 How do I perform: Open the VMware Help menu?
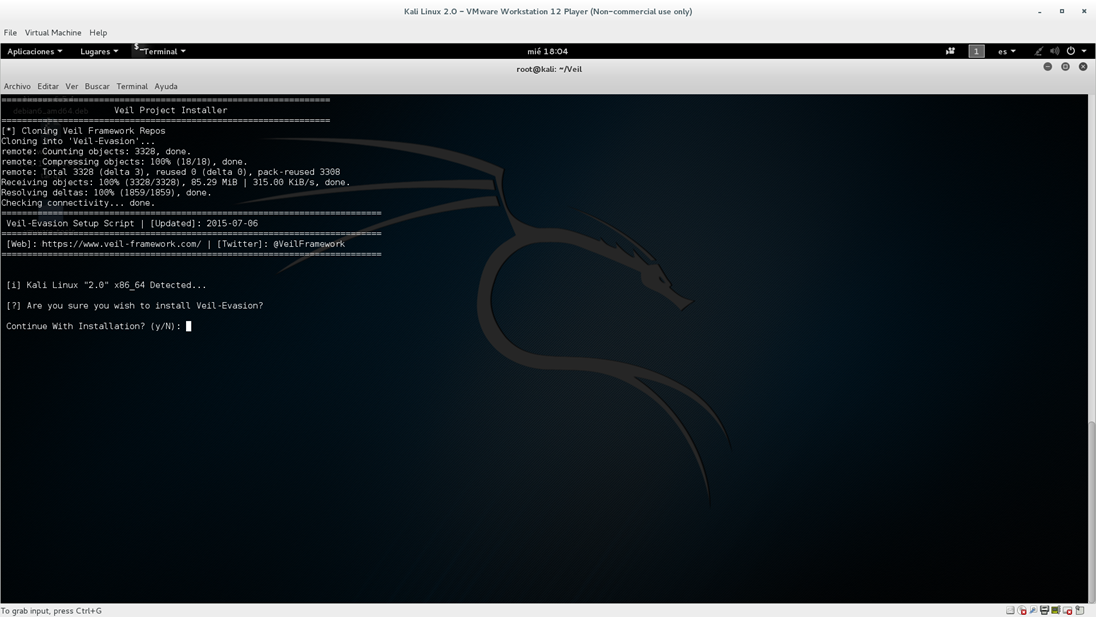click(x=98, y=33)
